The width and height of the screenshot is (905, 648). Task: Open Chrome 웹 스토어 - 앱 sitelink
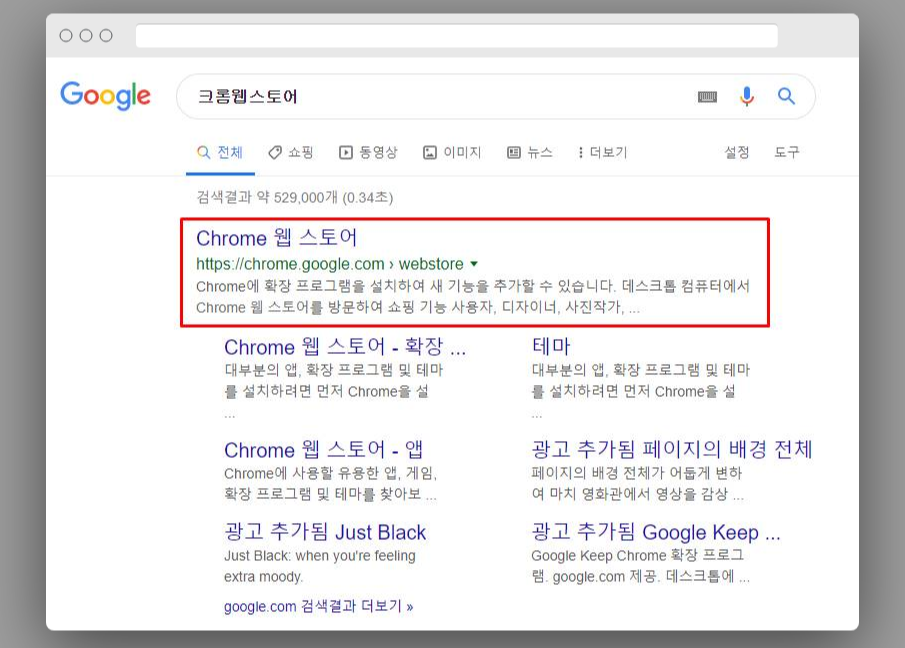(x=323, y=450)
